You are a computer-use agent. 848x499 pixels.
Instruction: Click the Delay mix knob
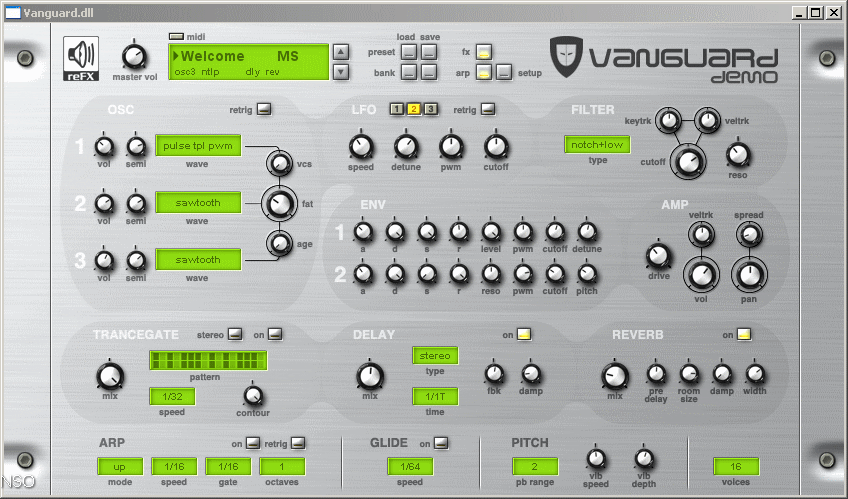click(x=370, y=376)
